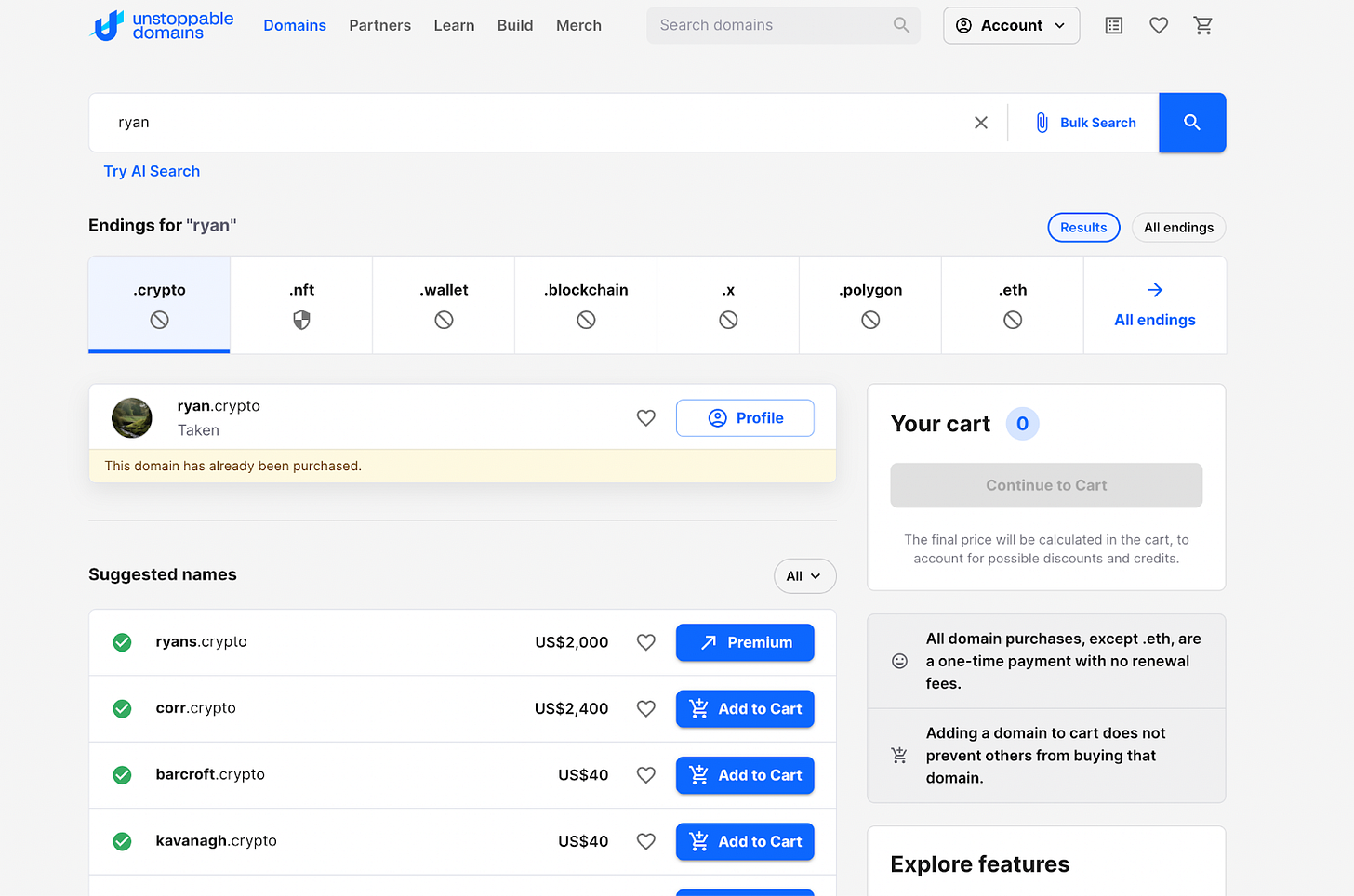1354x896 pixels.
Task: Open the Merch menu
Action: (x=578, y=25)
